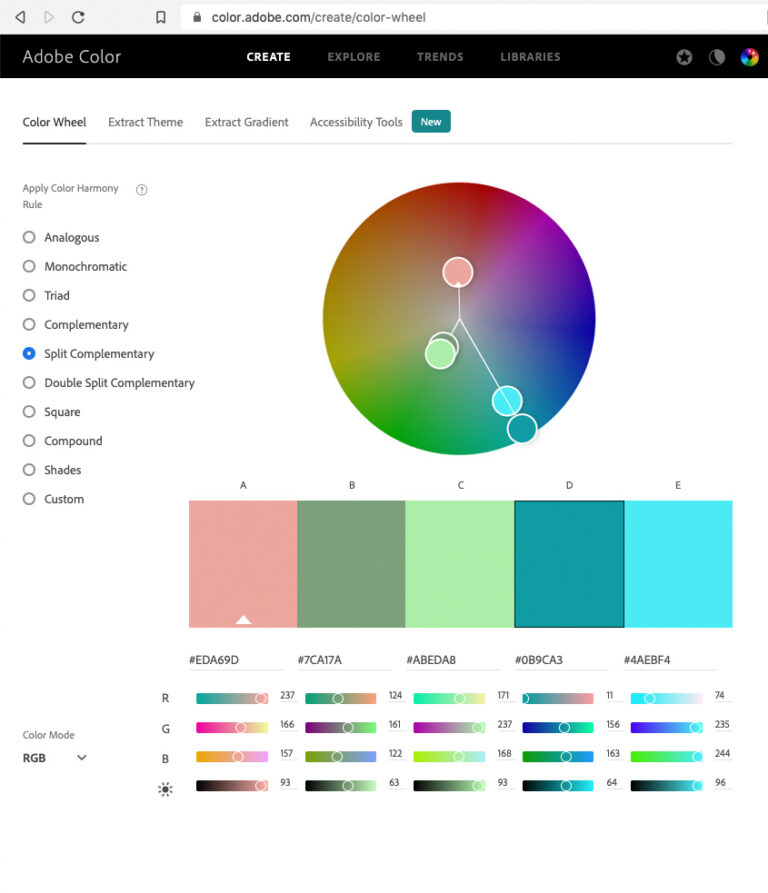Switch to the Extract Theme tab
This screenshot has width=768, height=893.
pos(146,122)
